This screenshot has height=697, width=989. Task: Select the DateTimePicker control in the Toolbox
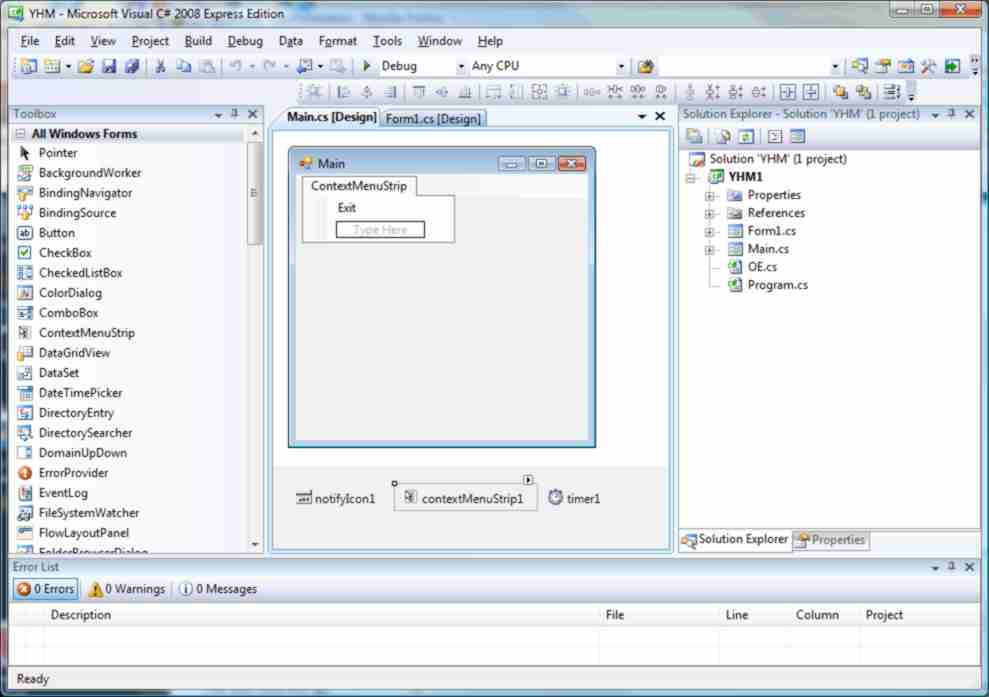click(x=80, y=393)
